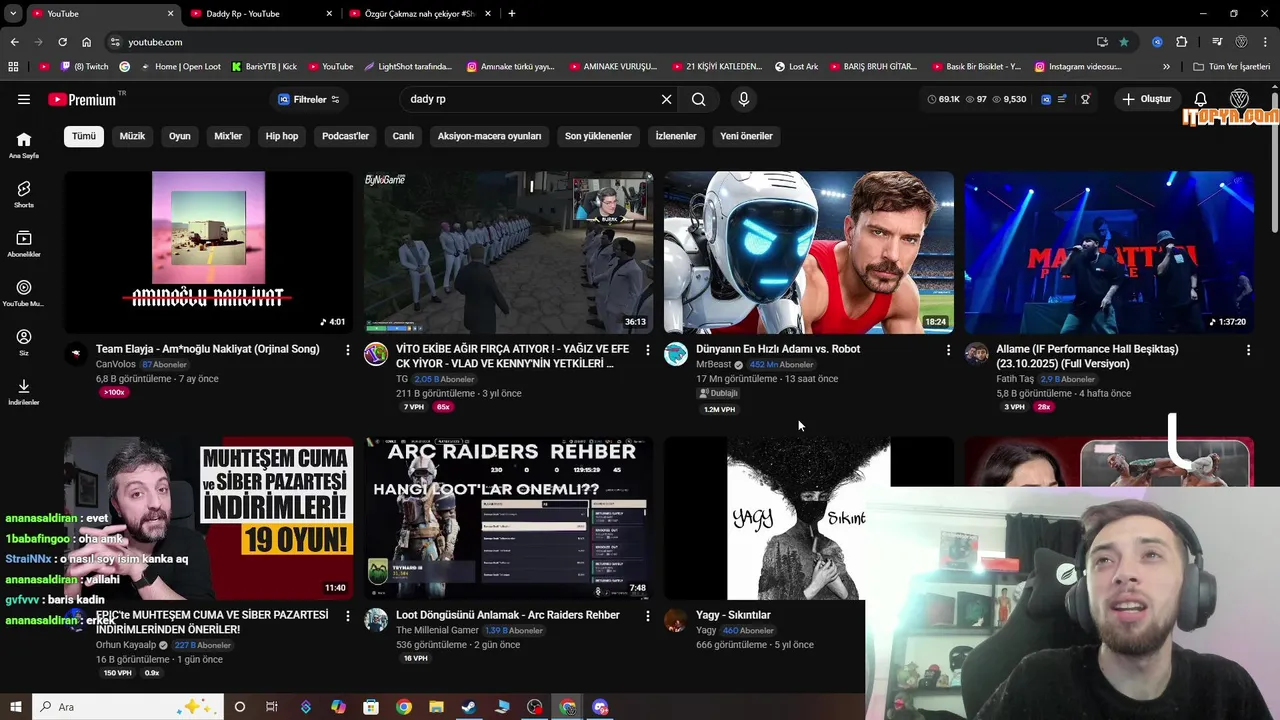This screenshot has height=720, width=1280.
Task: Open MrBeast robot video thumbnail
Action: pyautogui.click(x=809, y=252)
